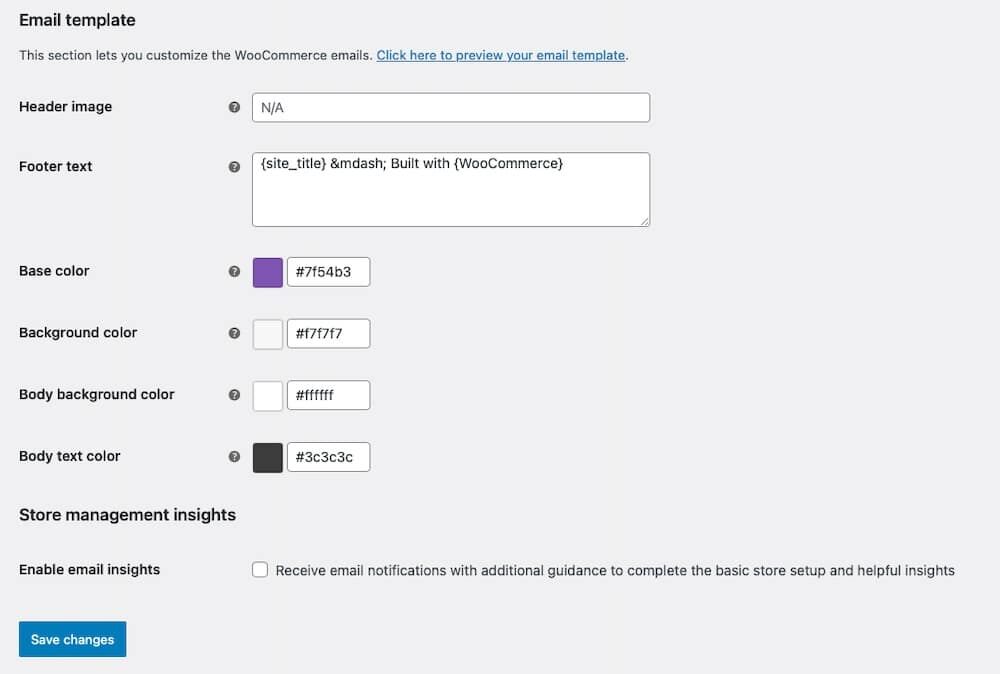Click help icon for Body background color

point(234,395)
